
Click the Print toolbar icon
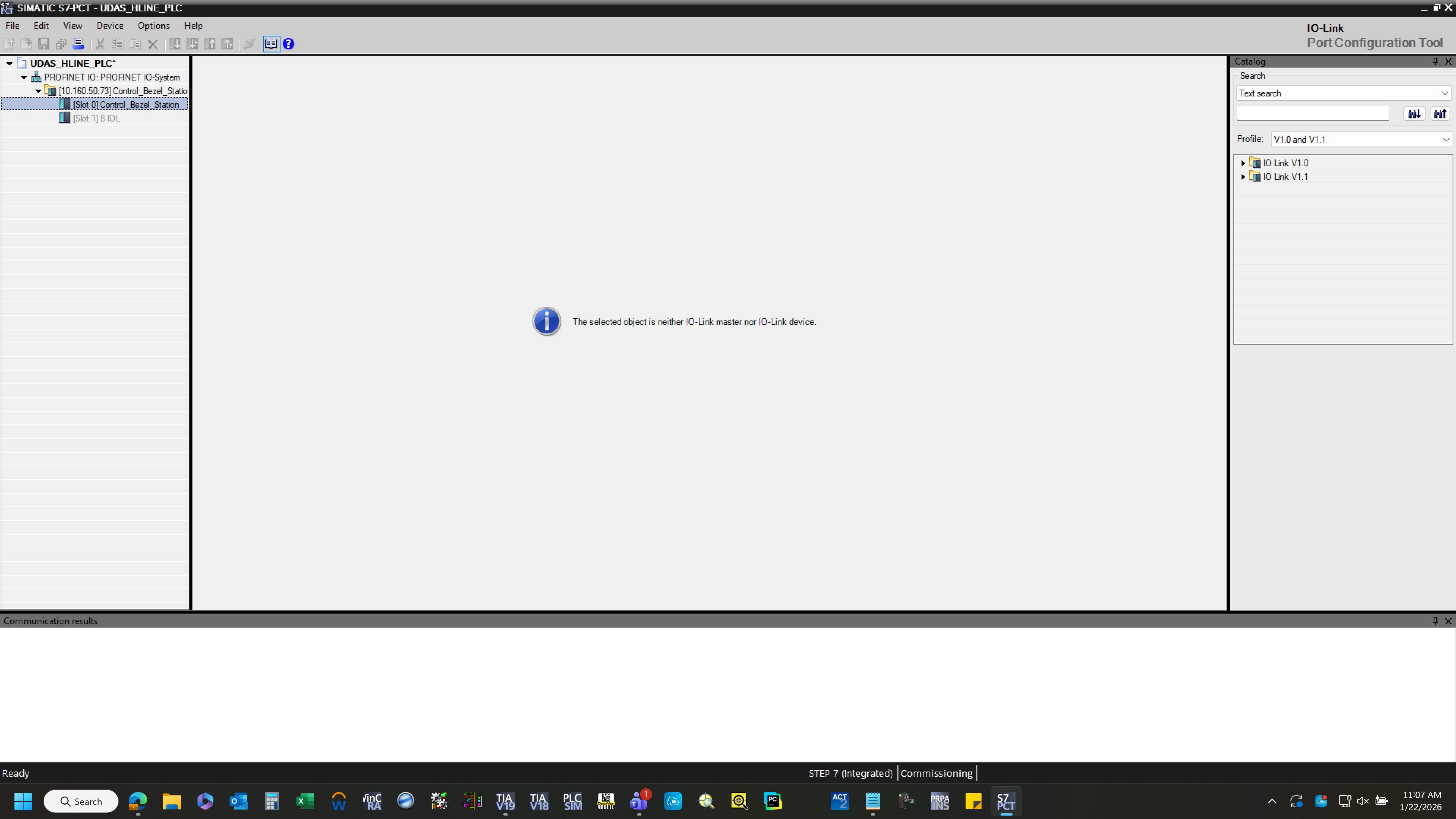tap(79, 44)
